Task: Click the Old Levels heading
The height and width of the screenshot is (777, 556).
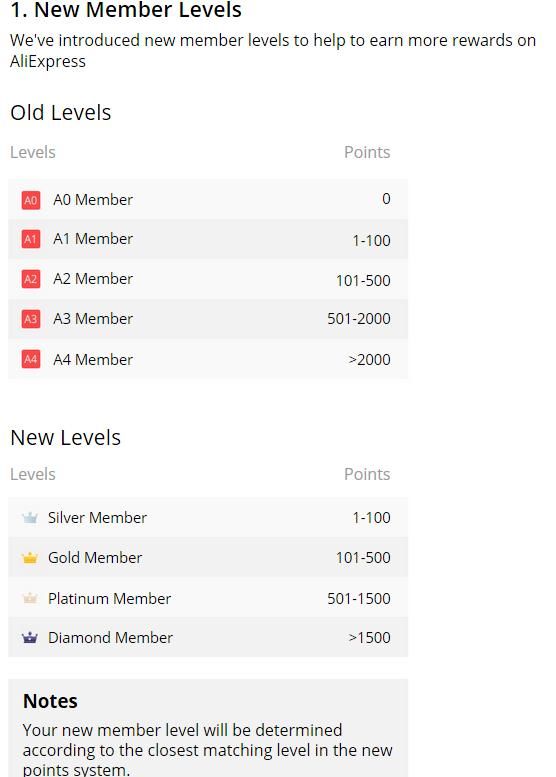Action: [60, 113]
